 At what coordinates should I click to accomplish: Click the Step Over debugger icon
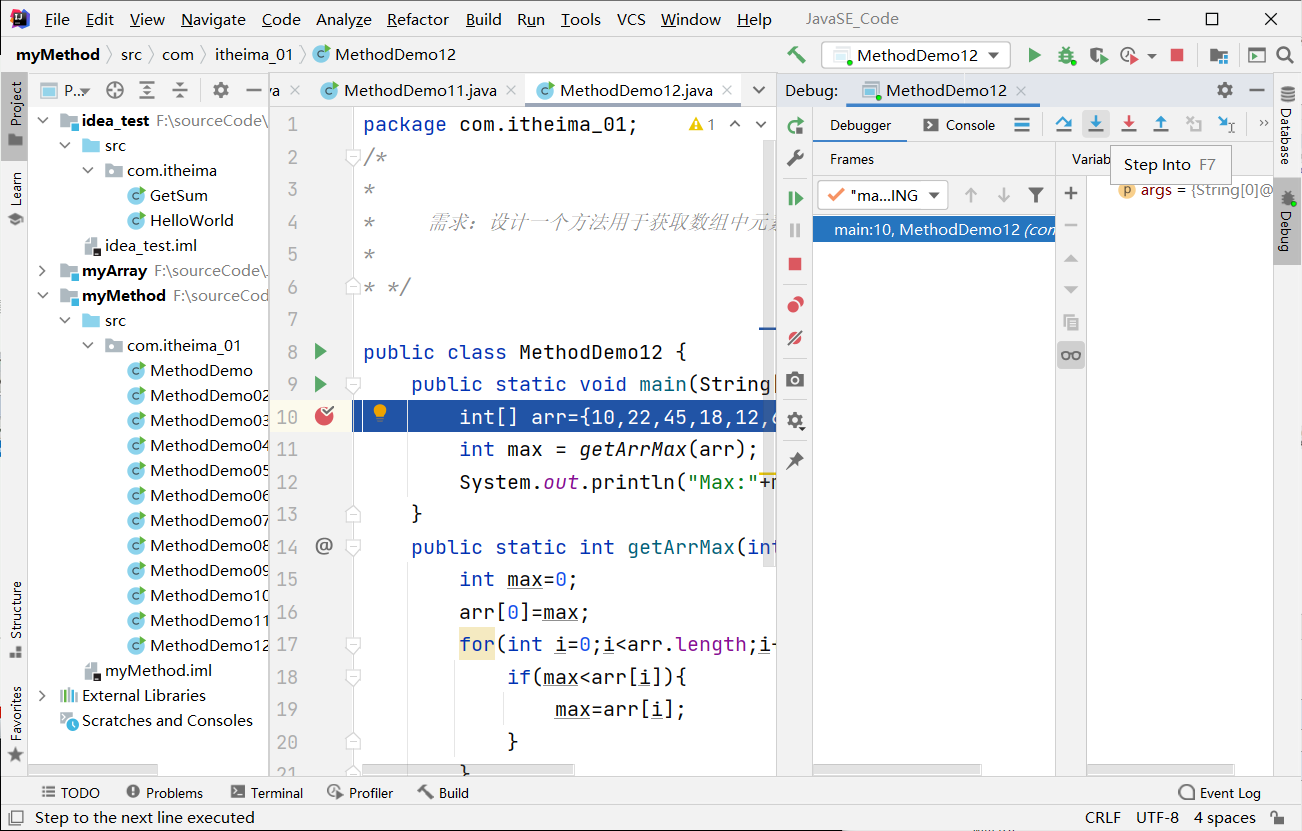click(x=1064, y=124)
